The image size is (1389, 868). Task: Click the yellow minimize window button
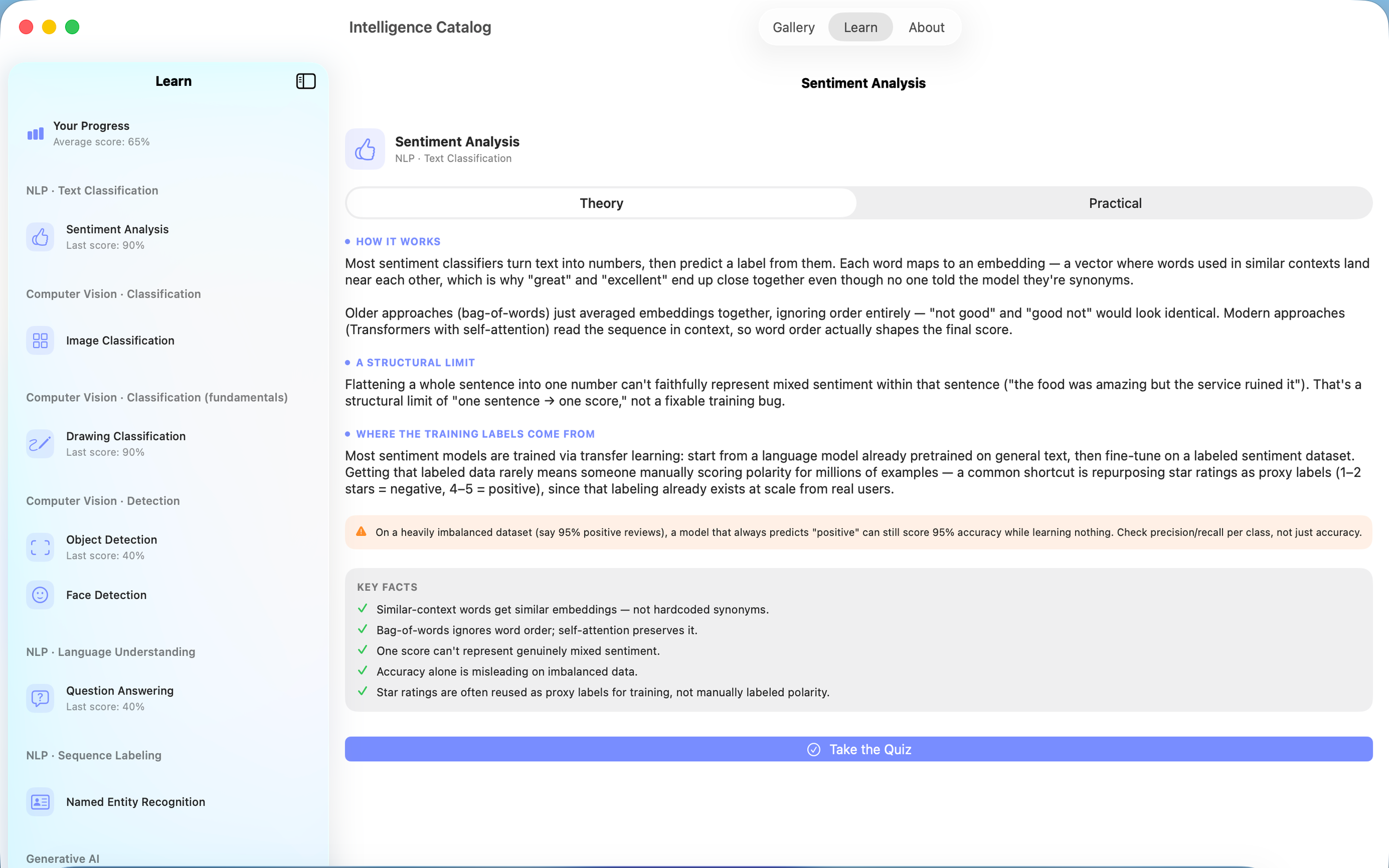pyautogui.click(x=49, y=27)
